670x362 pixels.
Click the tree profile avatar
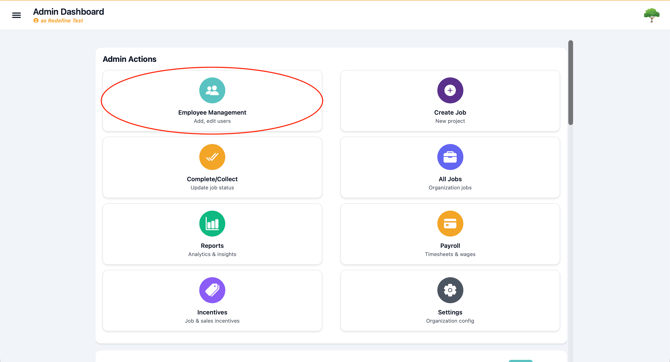[651, 15]
